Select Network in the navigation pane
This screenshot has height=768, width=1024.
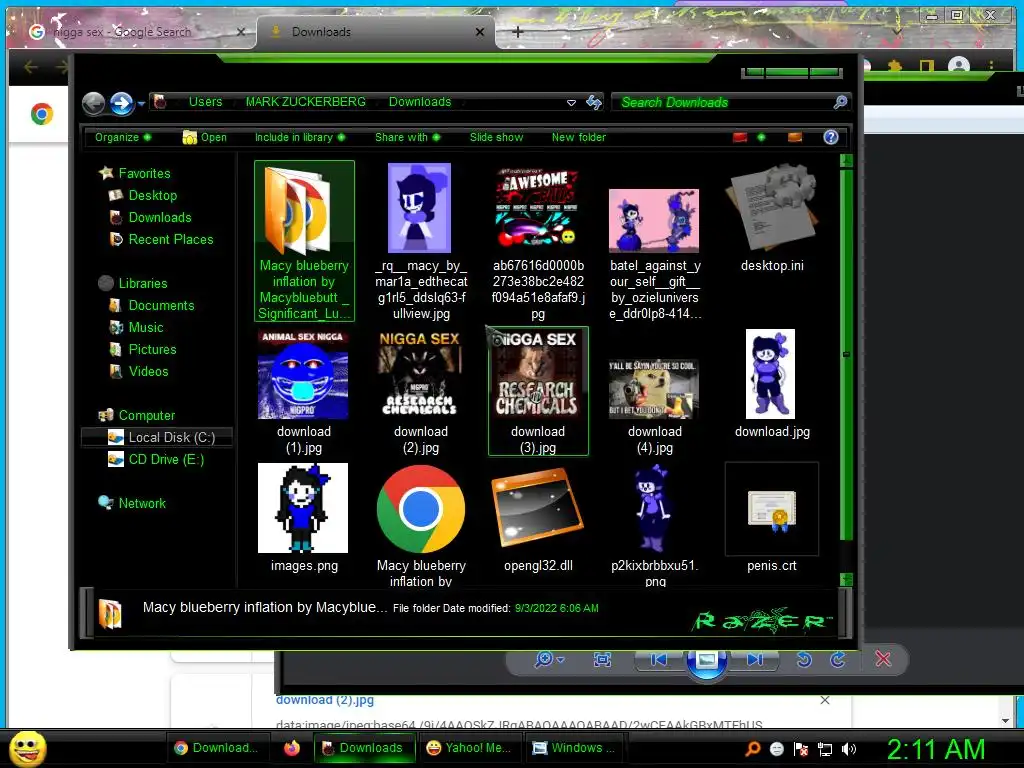click(x=142, y=504)
